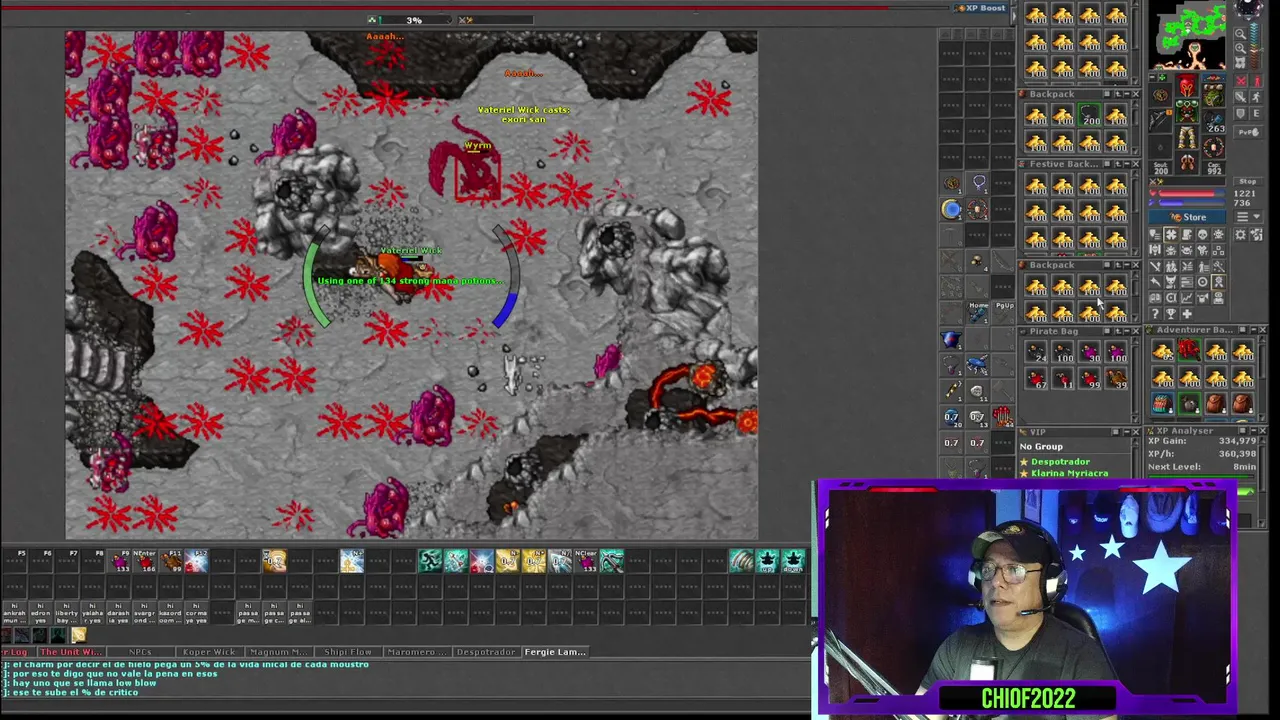Expand the XP Boost side arrow
The width and height of the screenshot is (1280, 720).
(1014, 15)
